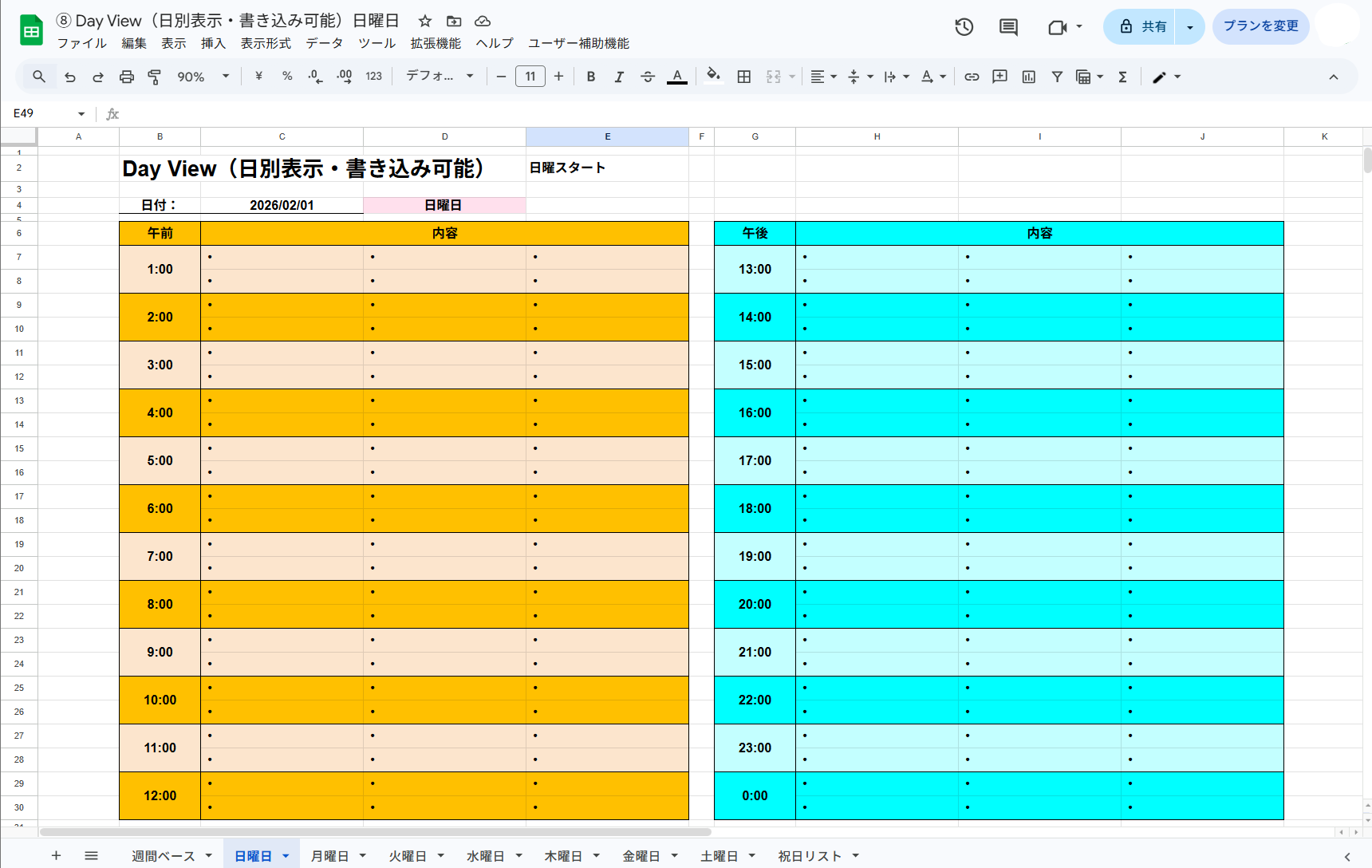Open the text color picker

point(677,77)
